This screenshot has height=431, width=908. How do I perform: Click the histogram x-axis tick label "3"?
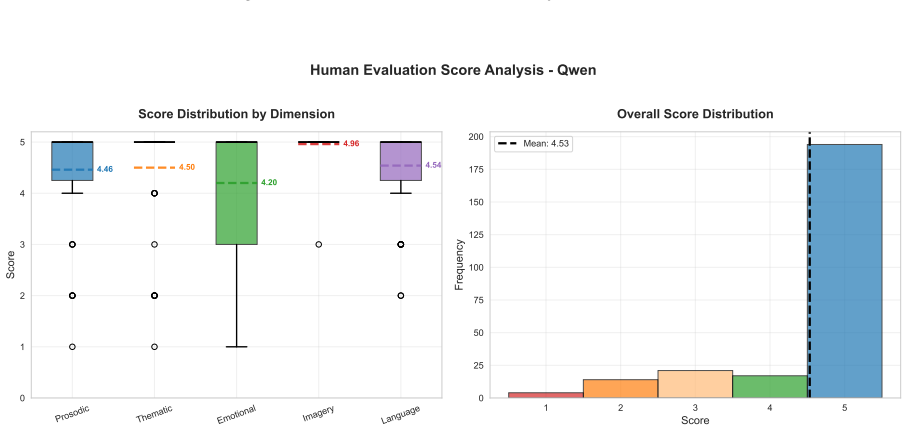point(695,408)
